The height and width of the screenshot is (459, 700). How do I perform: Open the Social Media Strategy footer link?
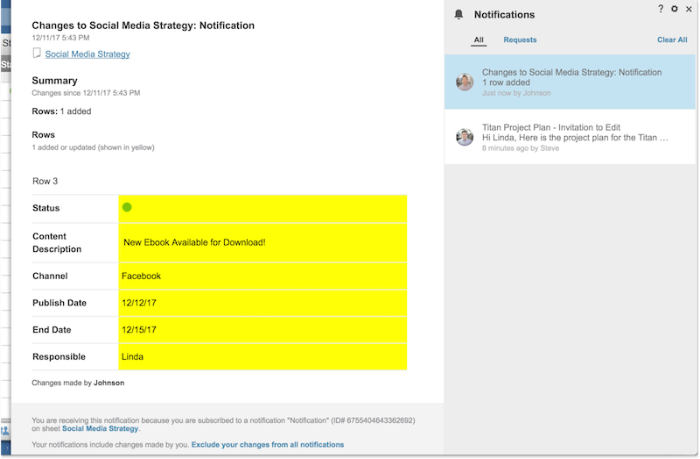coord(100,429)
